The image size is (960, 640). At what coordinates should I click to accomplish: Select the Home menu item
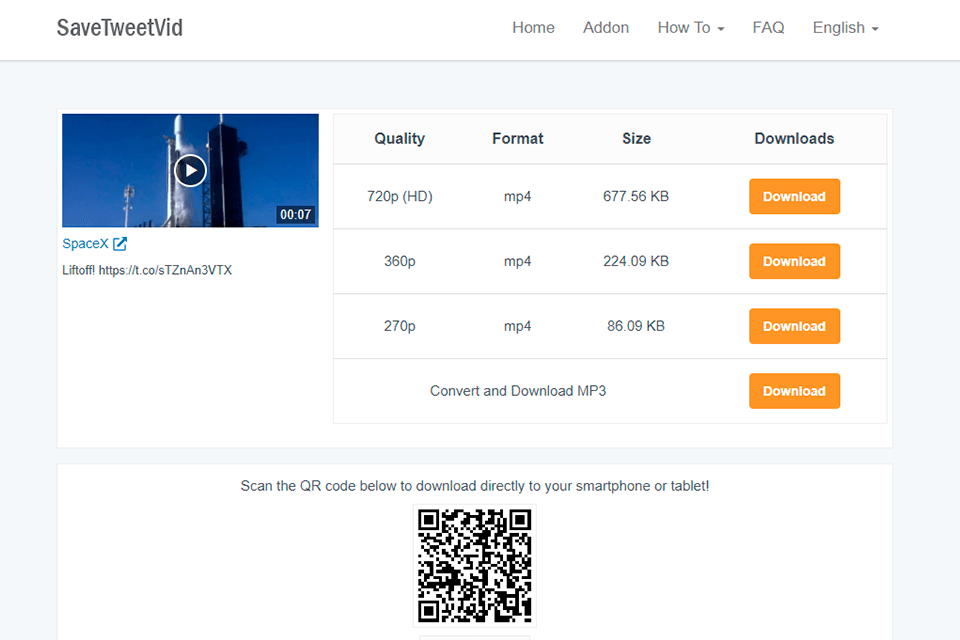(533, 27)
